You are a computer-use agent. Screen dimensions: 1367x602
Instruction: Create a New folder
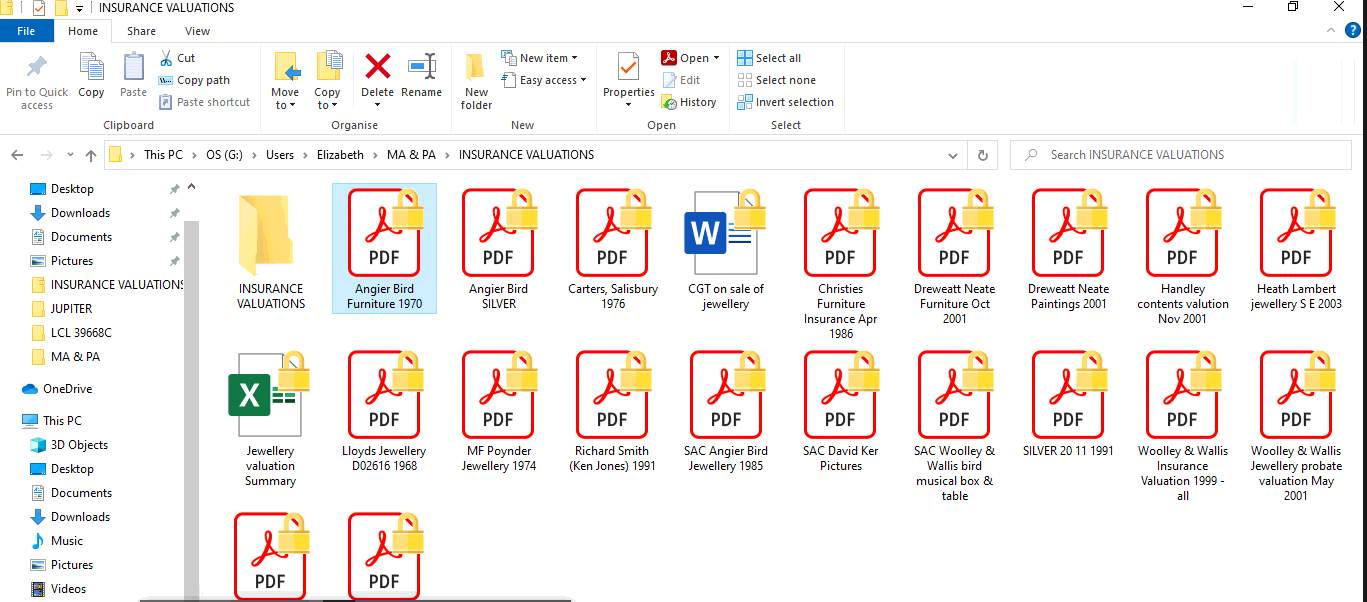[477, 81]
